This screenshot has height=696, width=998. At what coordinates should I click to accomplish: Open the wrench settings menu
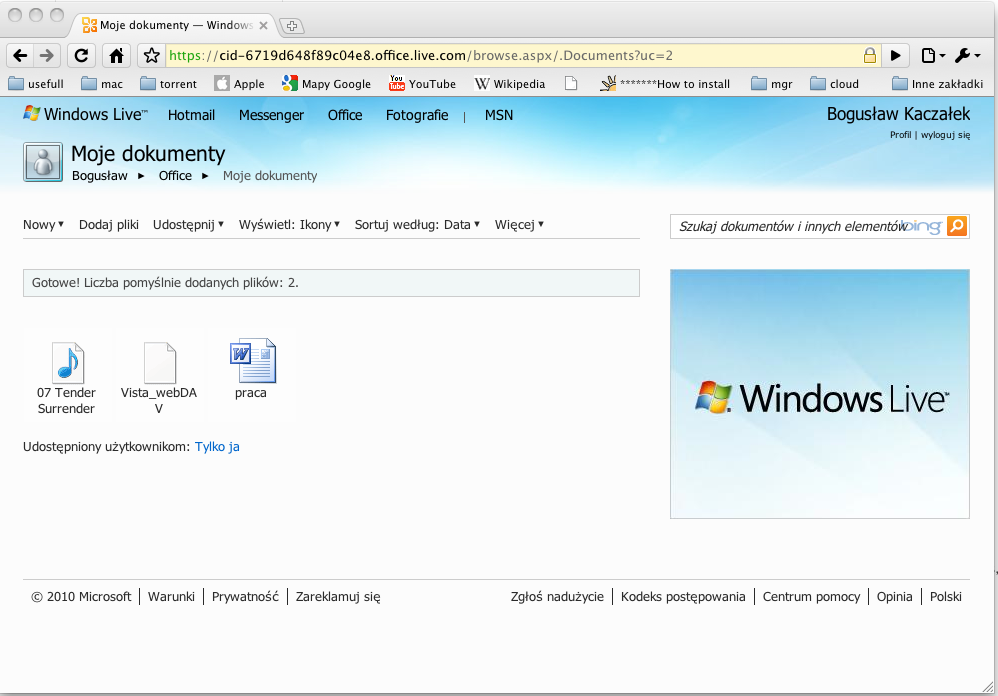[x=966, y=55]
